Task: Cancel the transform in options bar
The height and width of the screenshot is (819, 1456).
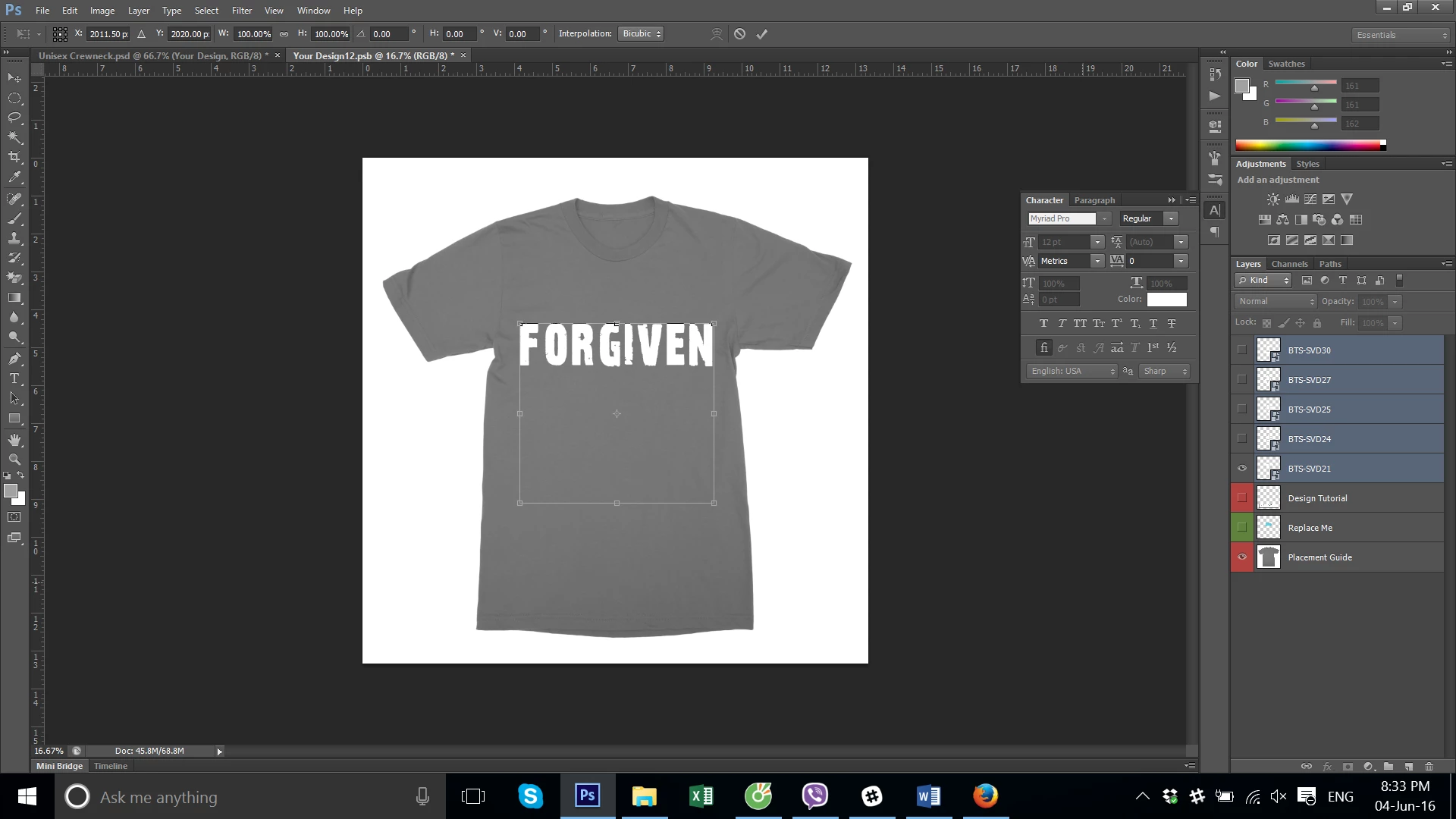Action: [739, 34]
